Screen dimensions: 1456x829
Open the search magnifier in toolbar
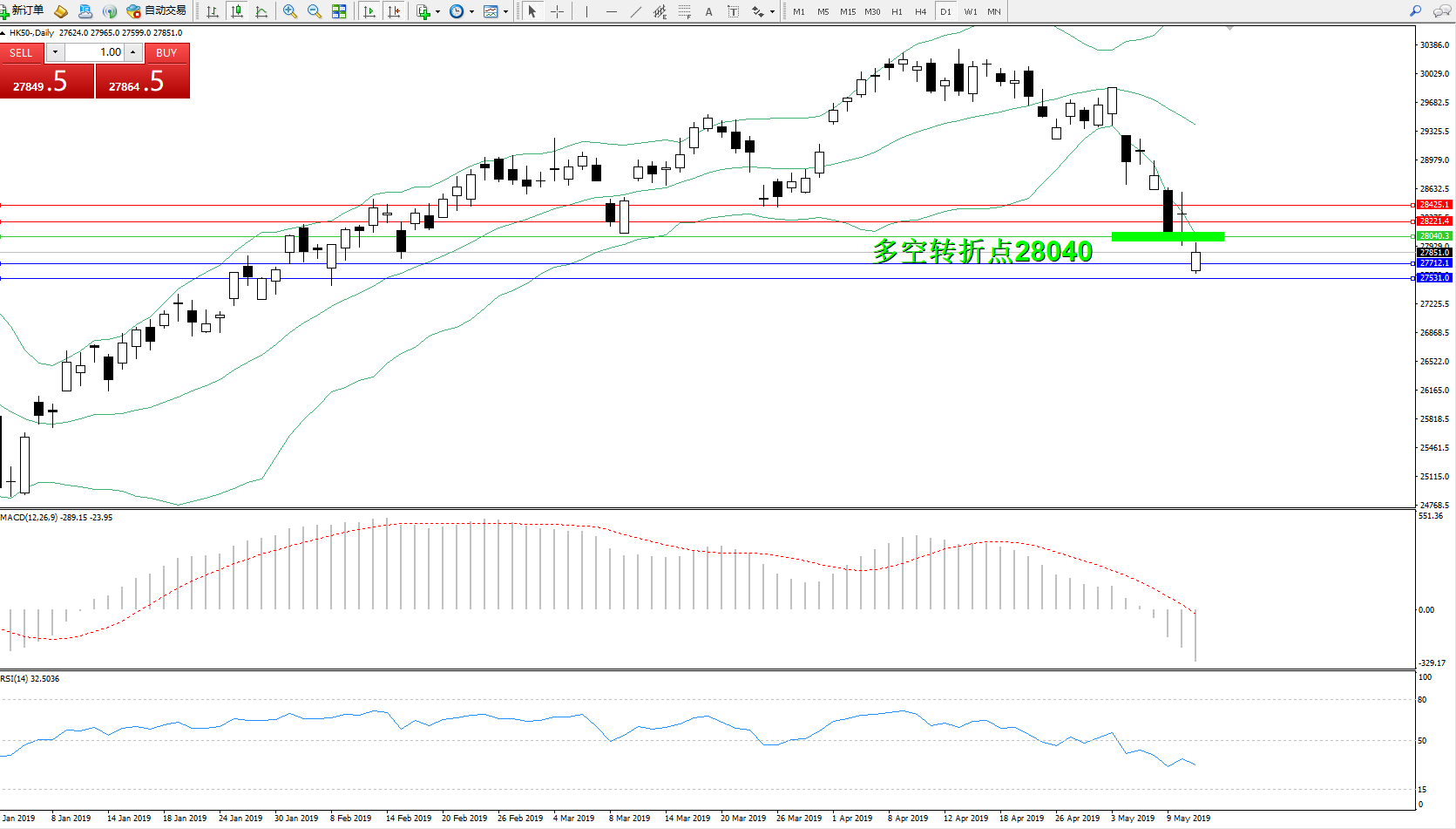click(1415, 11)
